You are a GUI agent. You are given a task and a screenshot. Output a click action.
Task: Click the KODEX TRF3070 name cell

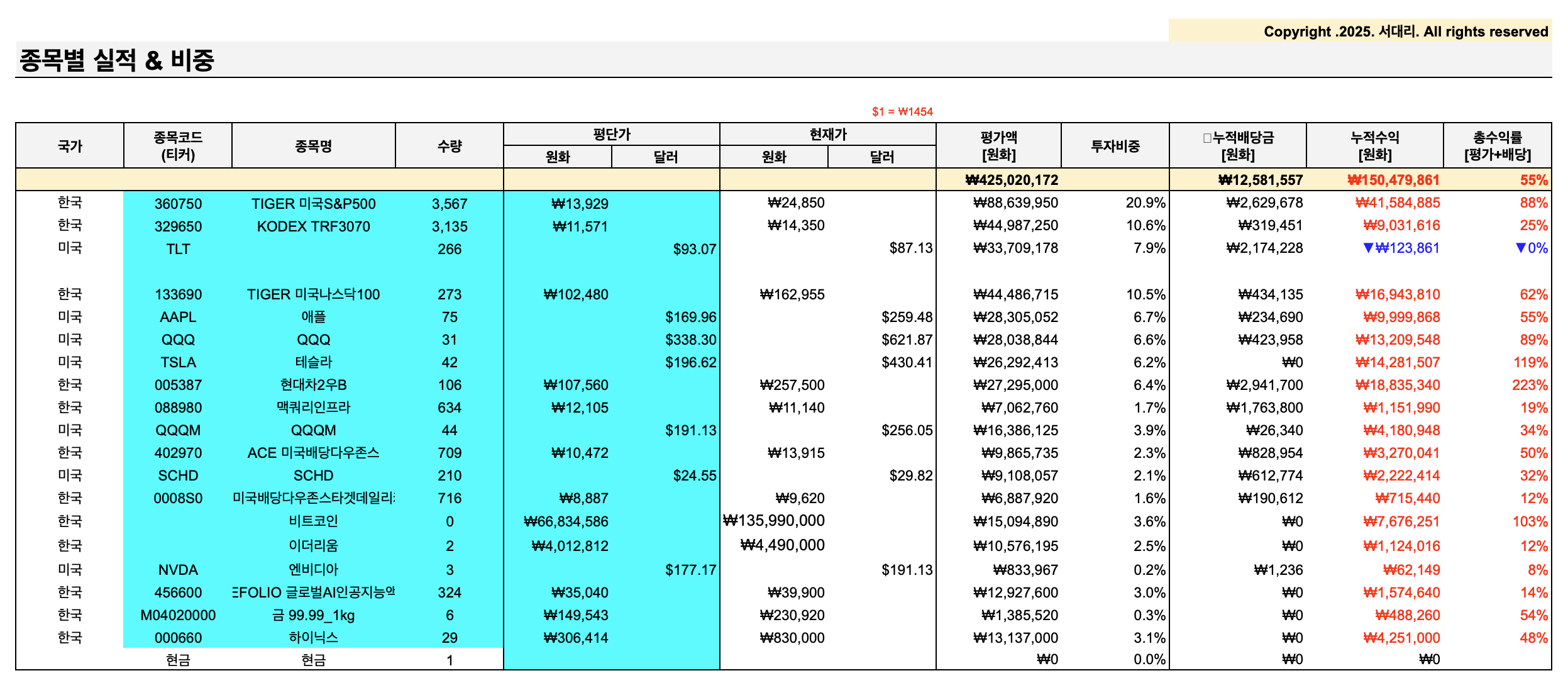(313, 226)
